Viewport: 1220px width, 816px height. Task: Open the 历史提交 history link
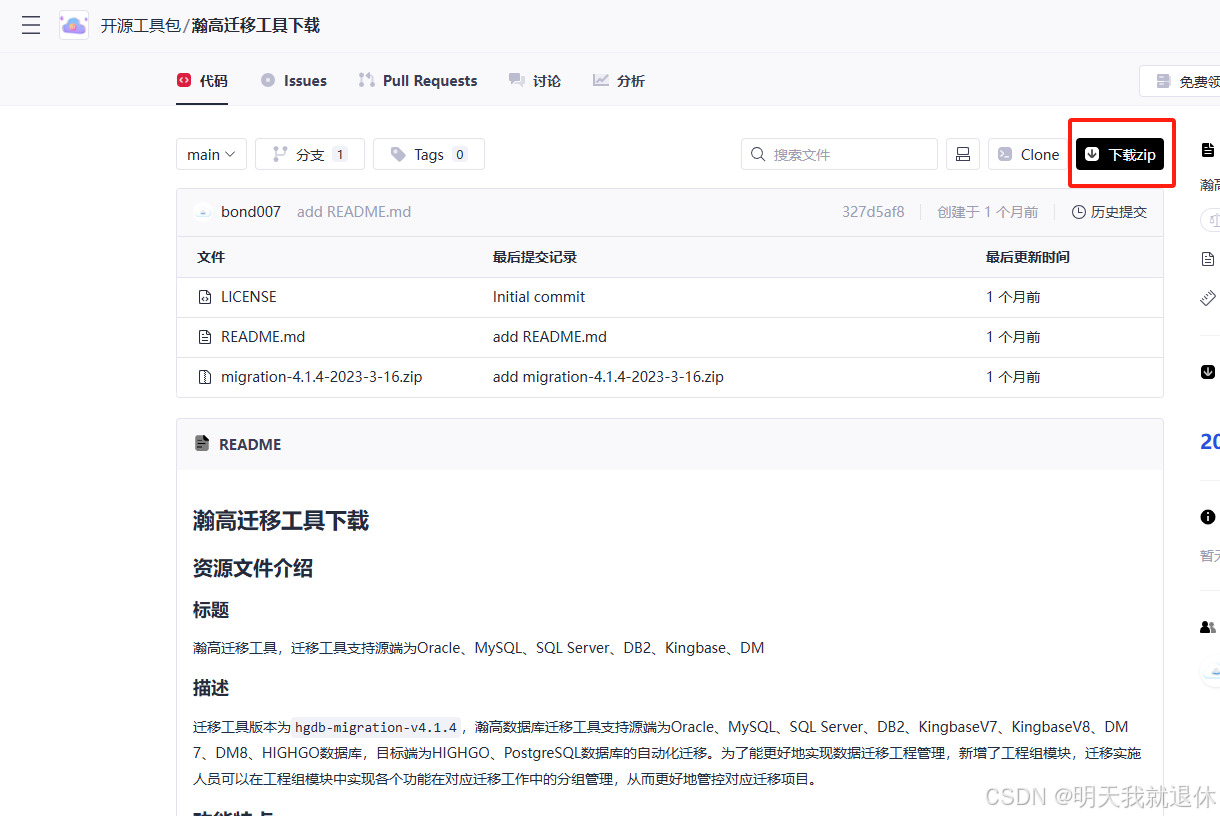[1109, 212]
